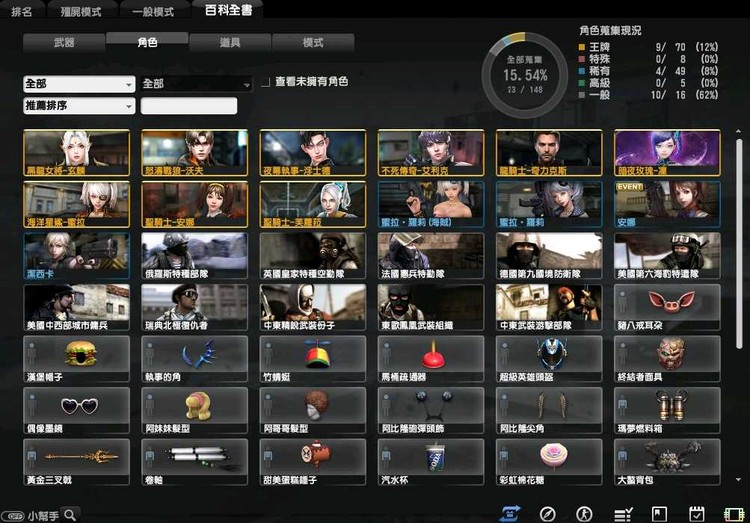The width and height of the screenshot is (750, 523).
Task: Select the 蜜拉・蘿莉 (海賊) character card
Action: [431, 204]
